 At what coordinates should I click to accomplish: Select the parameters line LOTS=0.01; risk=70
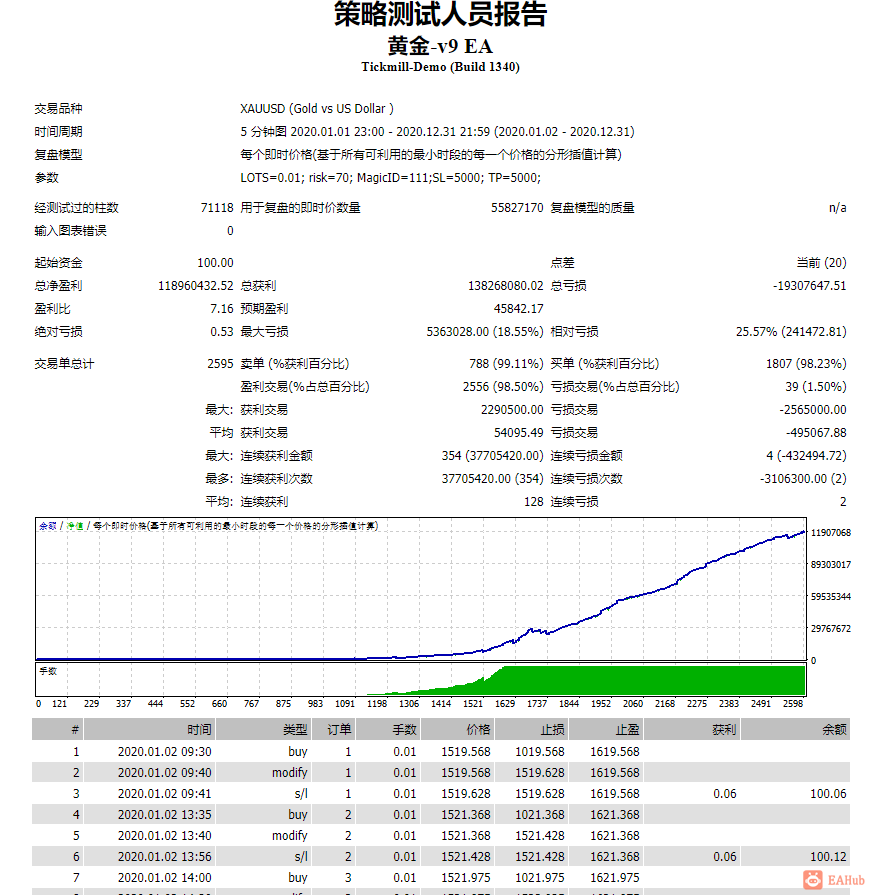coord(390,178)
